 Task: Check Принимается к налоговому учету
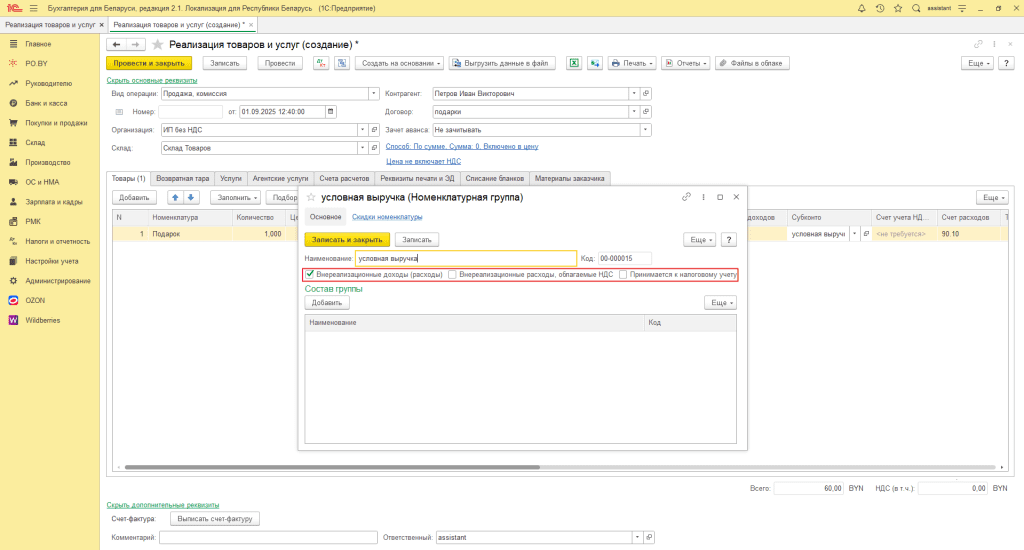tap(623, 274)
